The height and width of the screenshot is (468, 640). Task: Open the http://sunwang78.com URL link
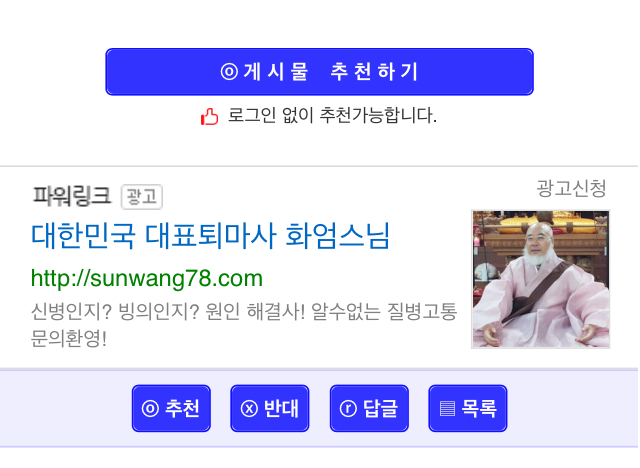click(x=147, y=279)
